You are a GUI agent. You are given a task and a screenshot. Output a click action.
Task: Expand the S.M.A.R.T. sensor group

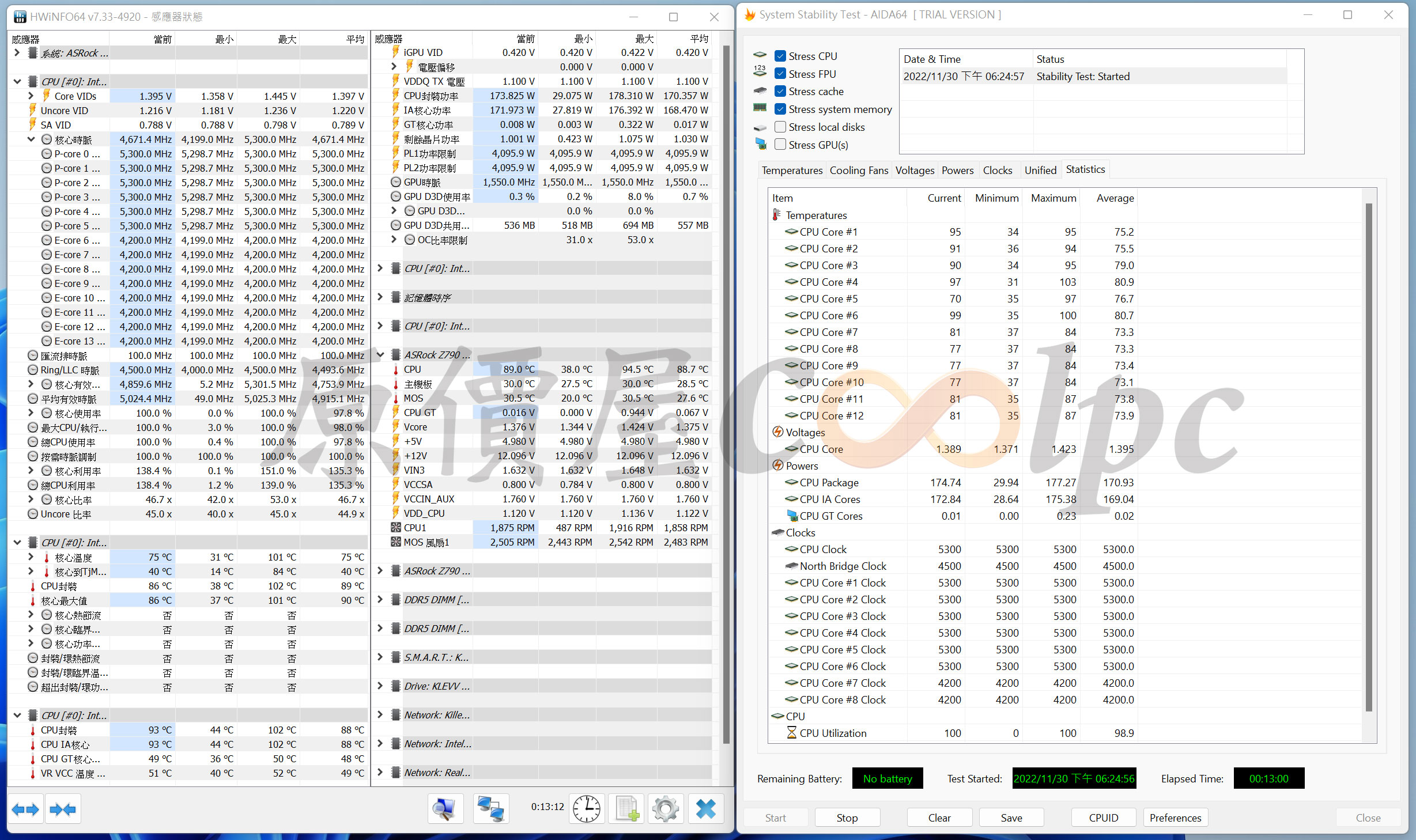pyautogui.click(x=380, y=657)
